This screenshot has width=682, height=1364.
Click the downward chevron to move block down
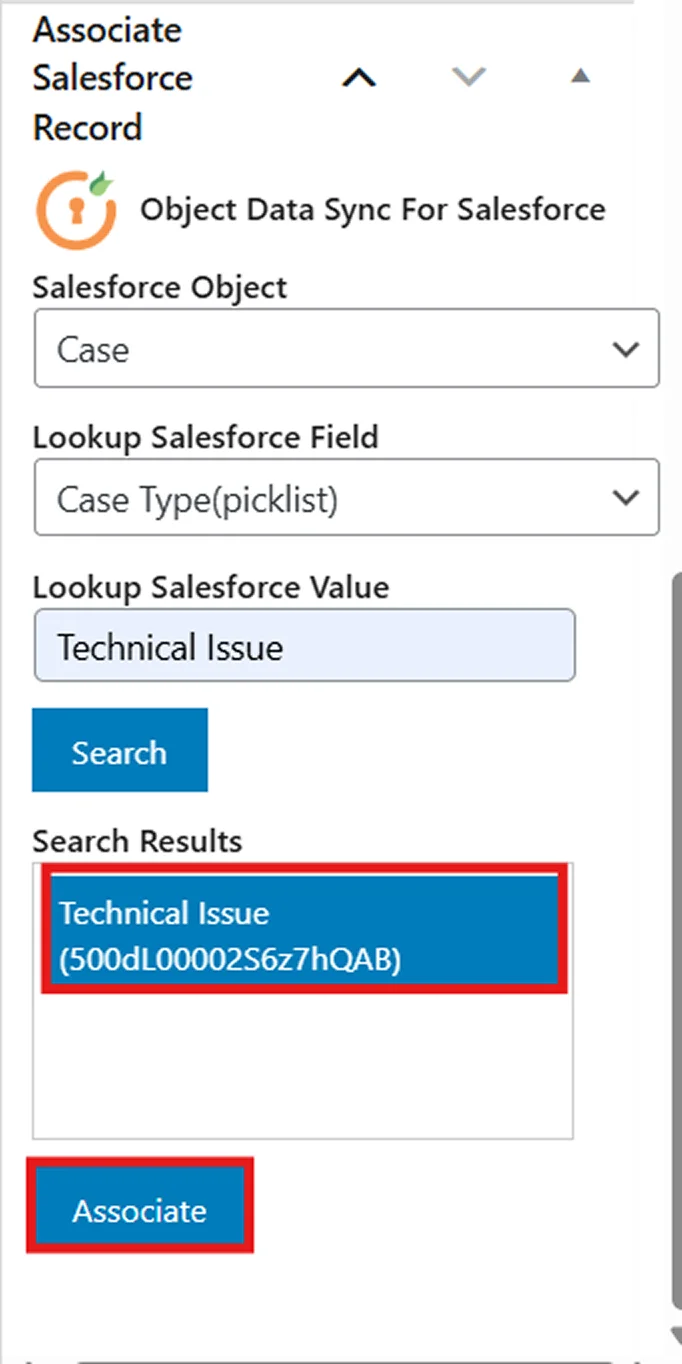pos(468,77)
